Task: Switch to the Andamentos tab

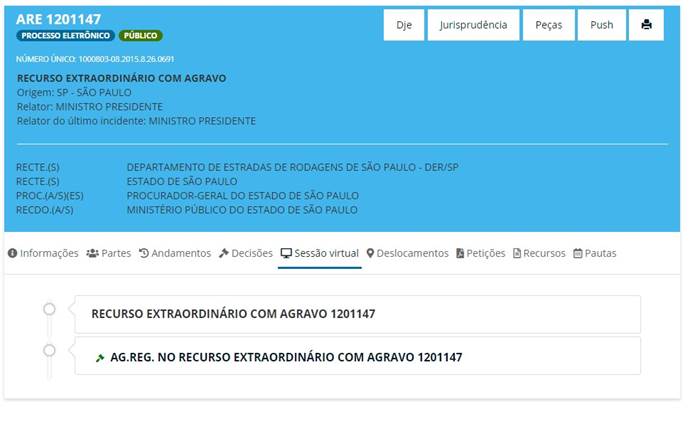Action: 175,254
